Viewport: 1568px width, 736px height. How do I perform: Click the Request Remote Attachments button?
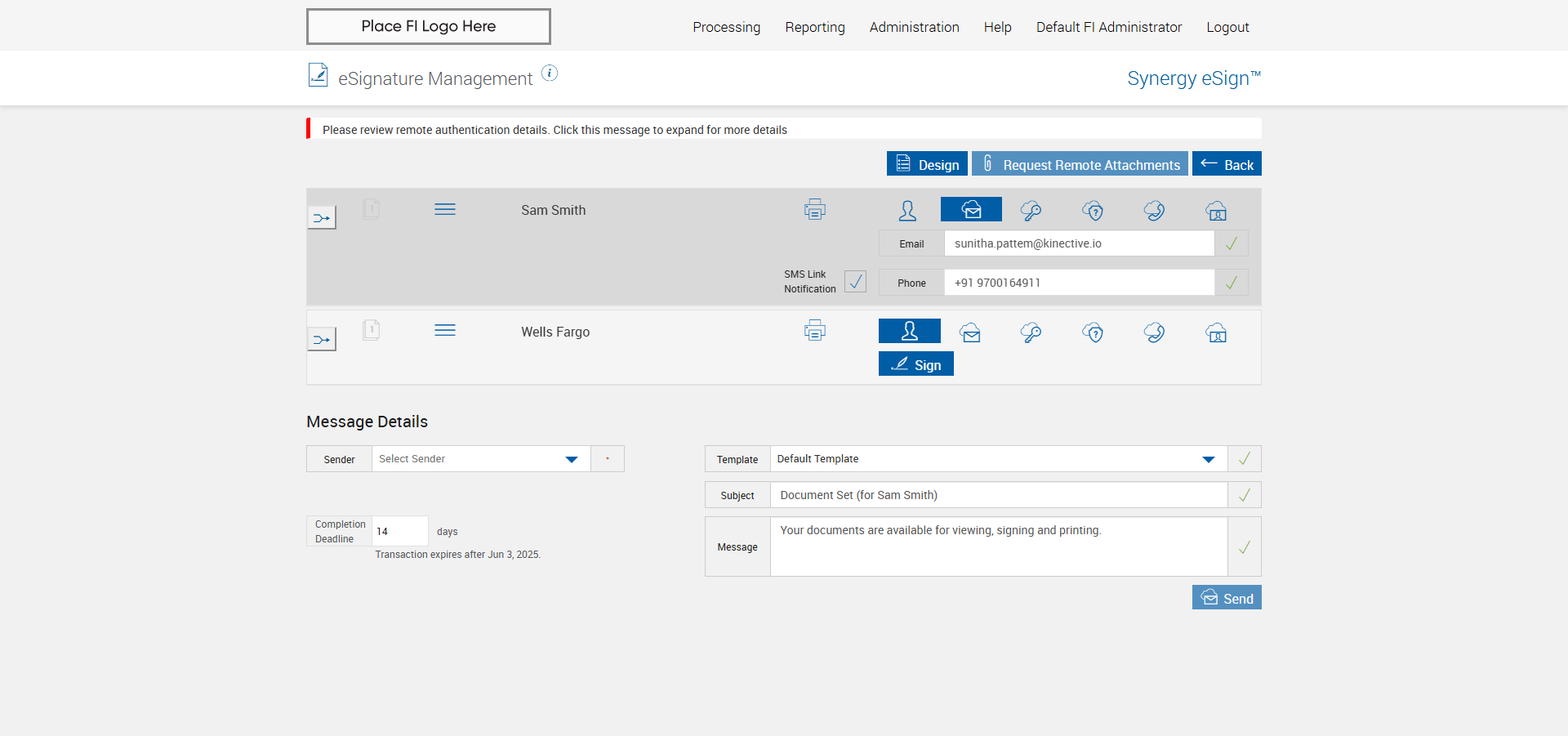tap(1080, 163)
